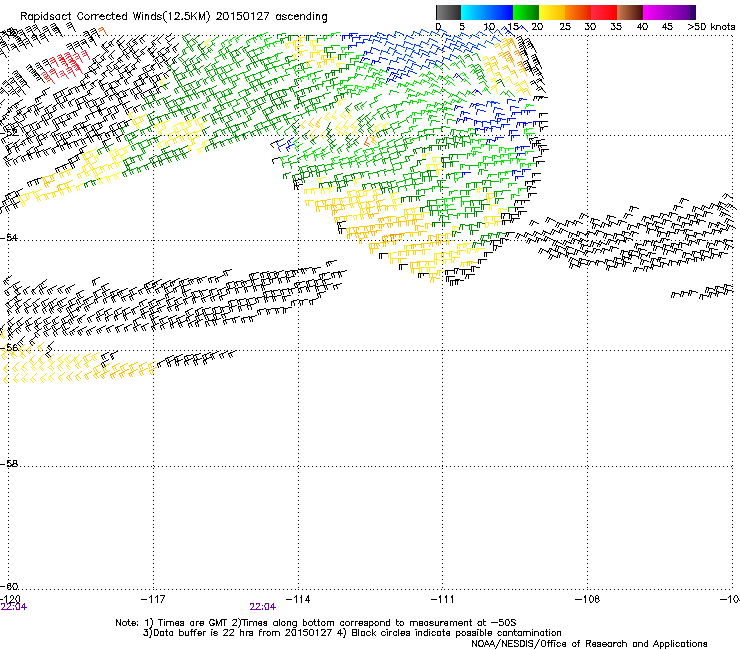Click the '40' legend scale label

pyautogui.click(x=642, y=27)
